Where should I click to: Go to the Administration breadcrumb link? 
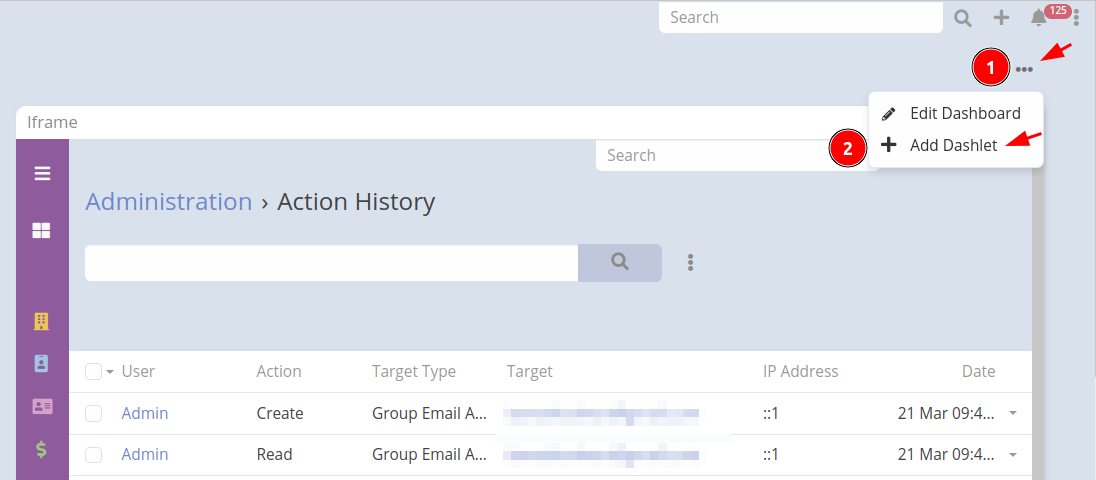168,202
